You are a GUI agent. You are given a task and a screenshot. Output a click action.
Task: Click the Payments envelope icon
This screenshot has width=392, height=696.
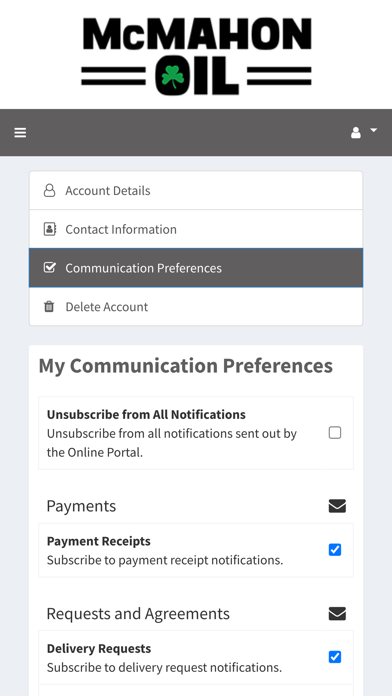[337, 506]
